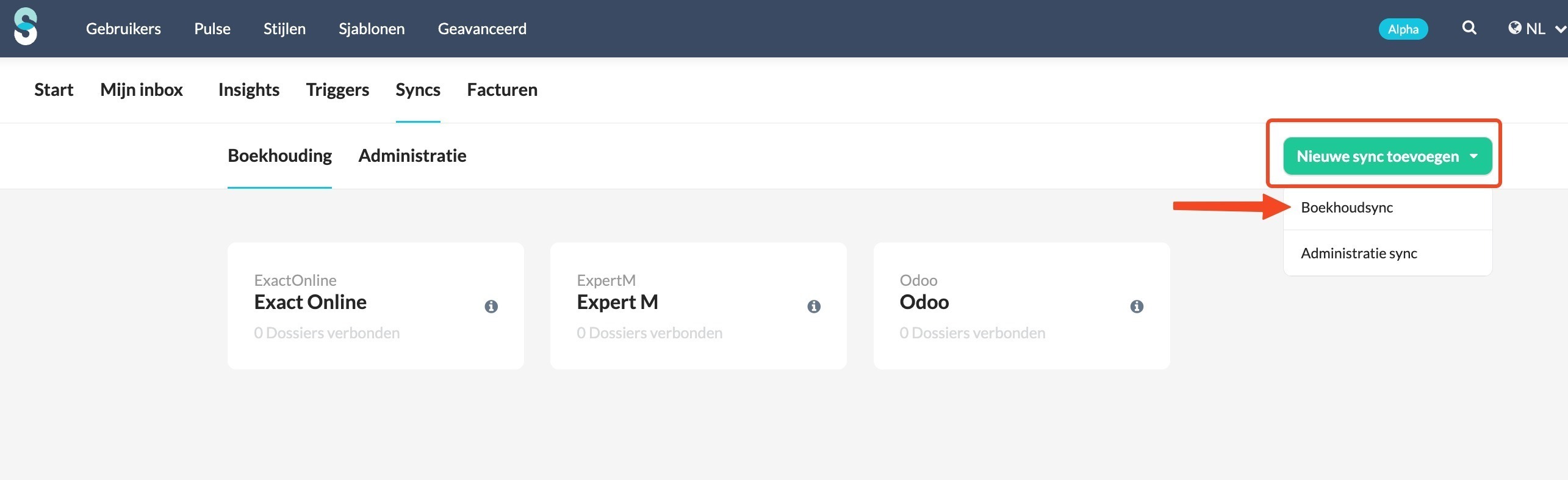This screenshot has height=480, width=1568.
Task: Switch to the Boekhouding tab
Action: click(x=279, y=156)
